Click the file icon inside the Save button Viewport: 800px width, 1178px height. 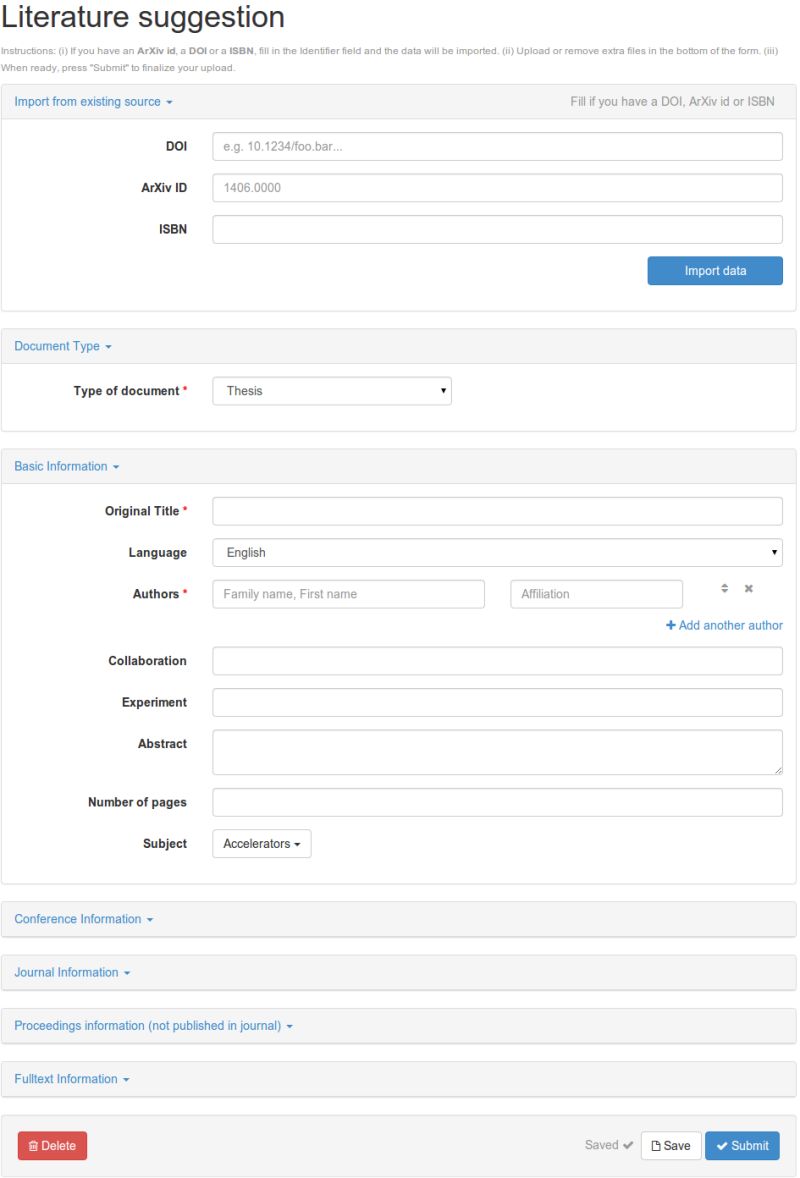[657, 1145]
